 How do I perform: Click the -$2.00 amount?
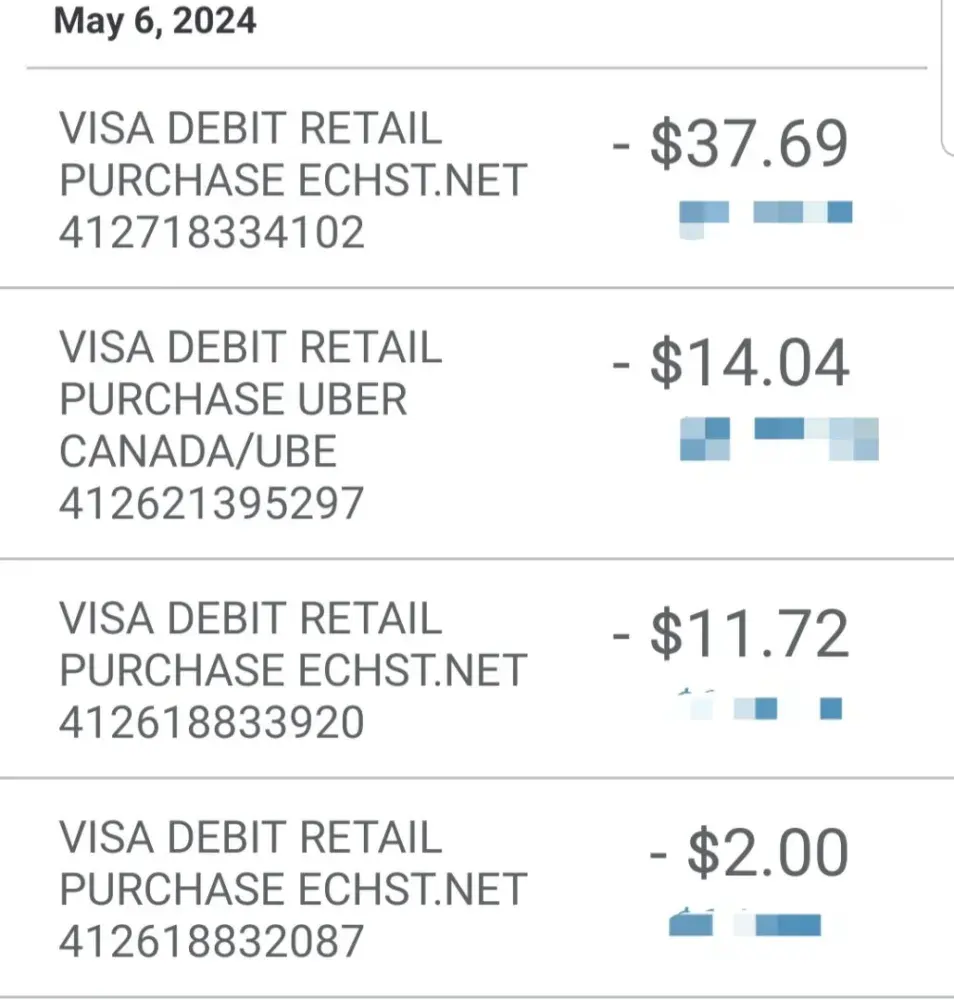pyautogui.click(x=749, y=854)
